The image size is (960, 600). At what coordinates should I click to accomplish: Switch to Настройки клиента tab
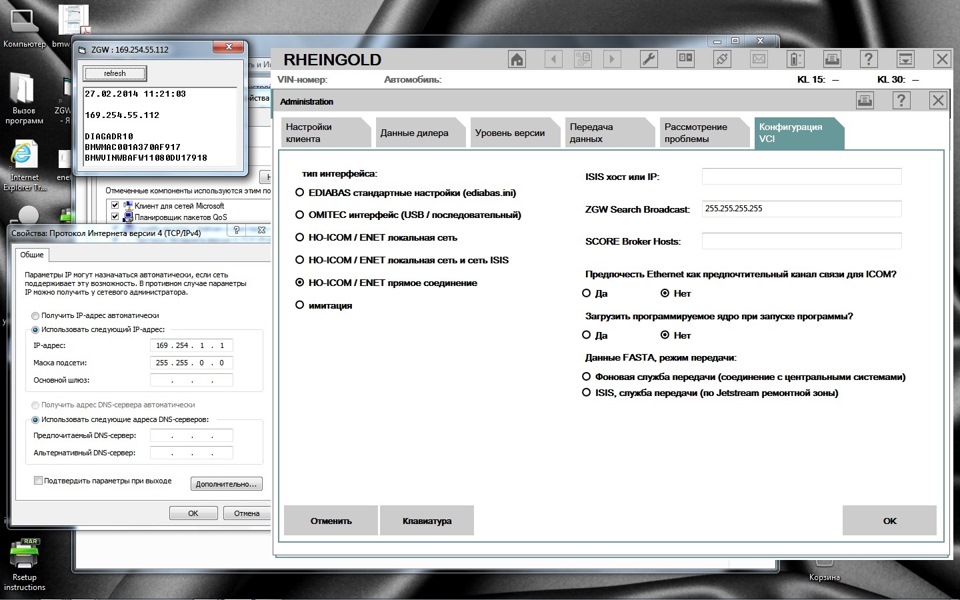[x=325, y=132]
